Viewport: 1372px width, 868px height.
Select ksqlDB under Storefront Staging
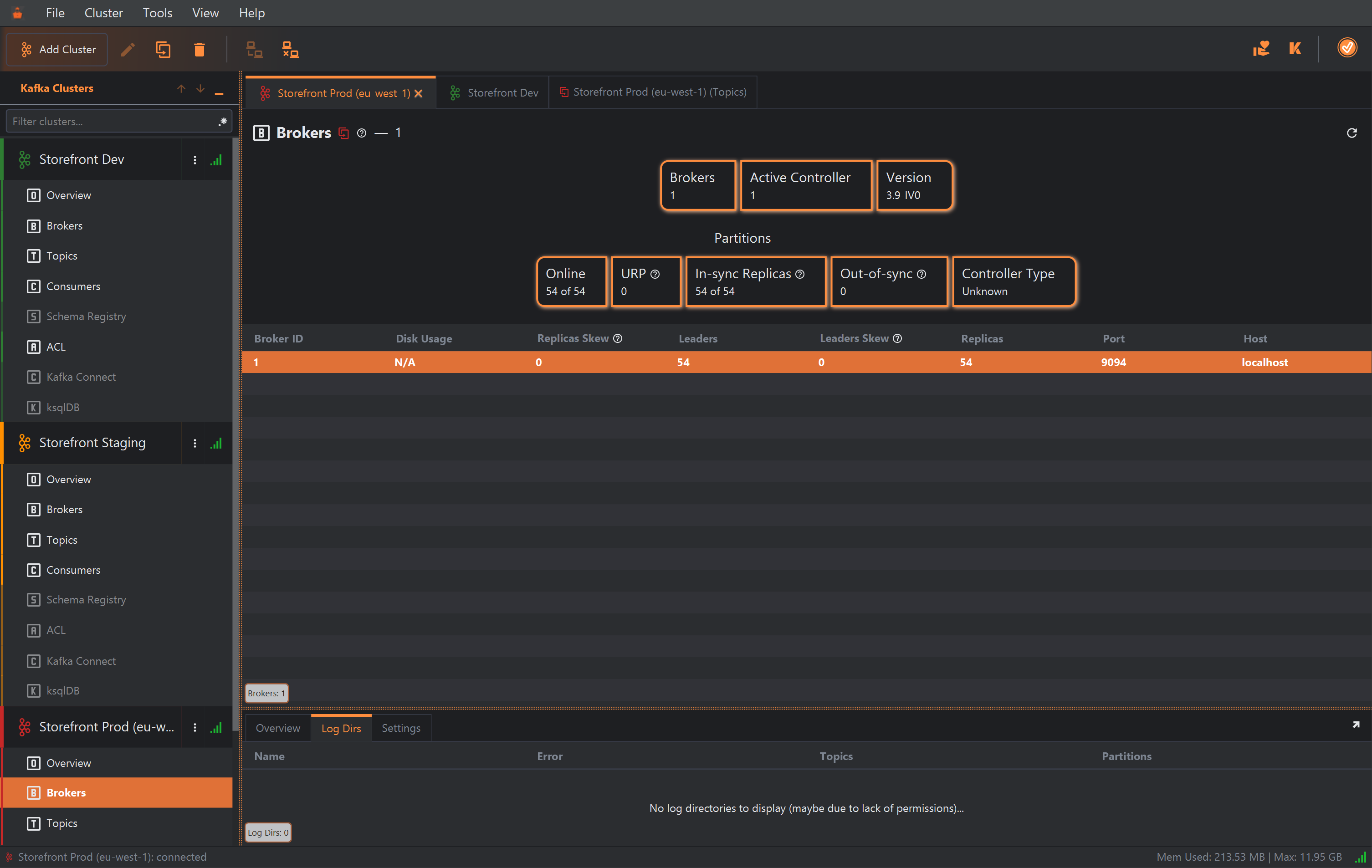[117, 690]
